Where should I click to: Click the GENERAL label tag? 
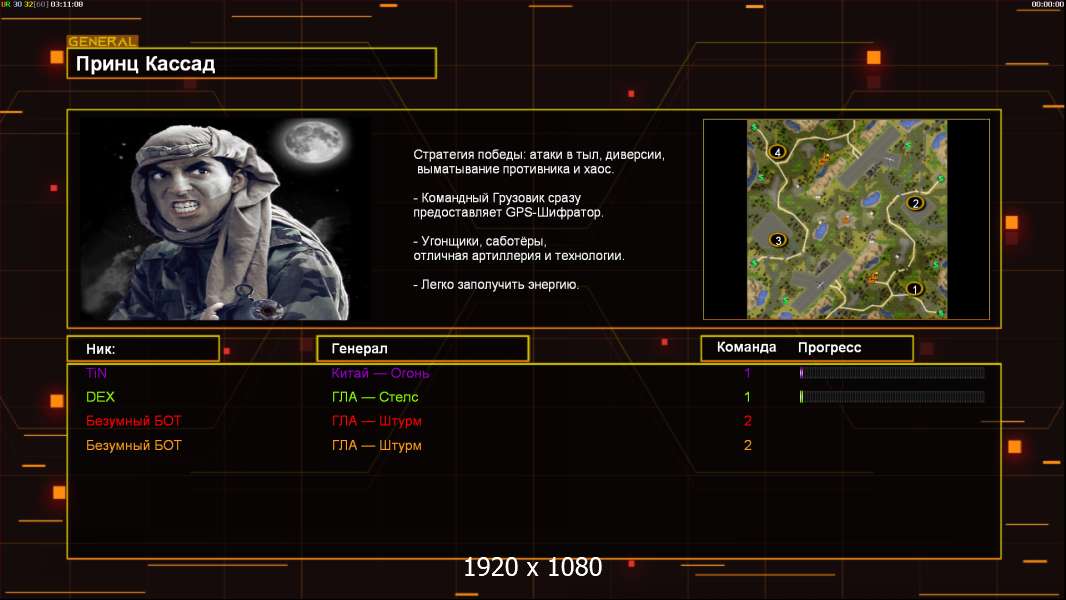coord(102,41)
